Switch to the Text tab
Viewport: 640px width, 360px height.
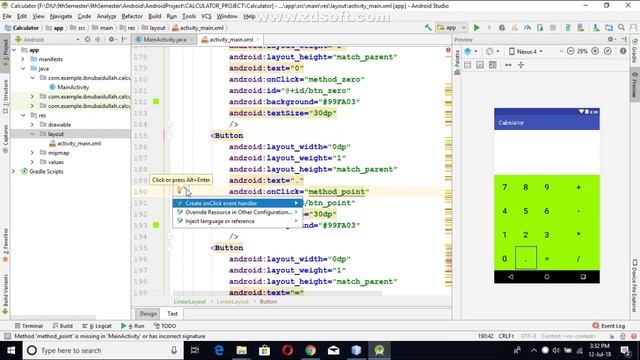click(x=172, y=313)
